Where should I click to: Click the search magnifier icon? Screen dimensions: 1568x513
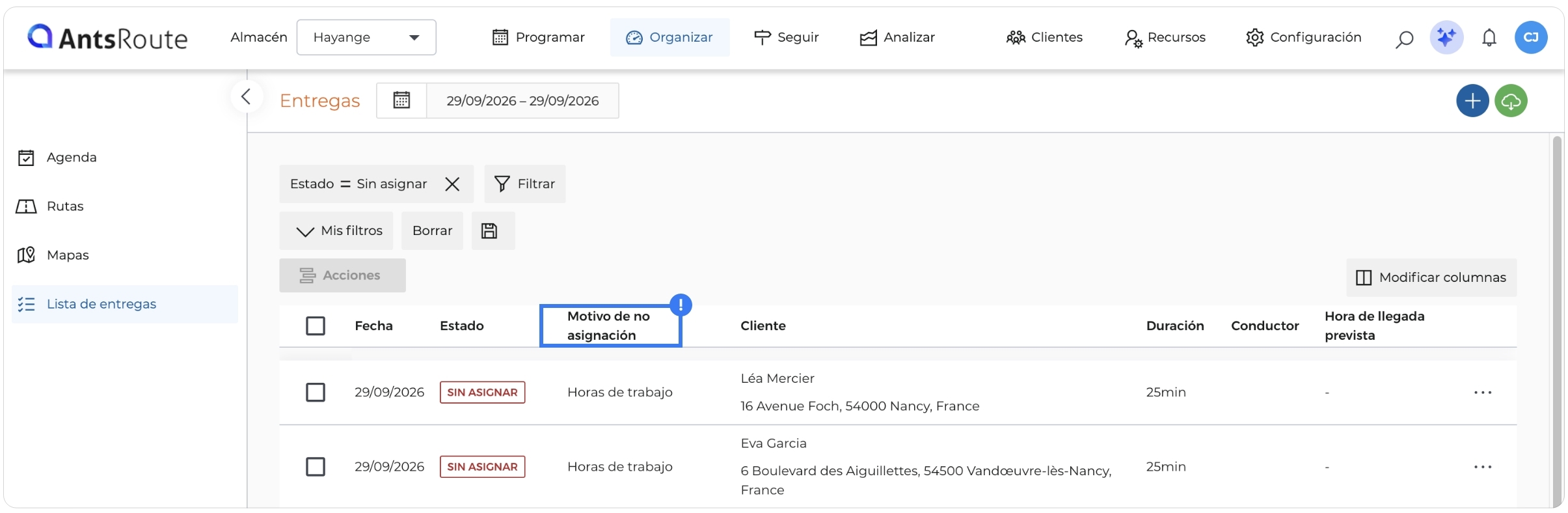[1404, 38]
